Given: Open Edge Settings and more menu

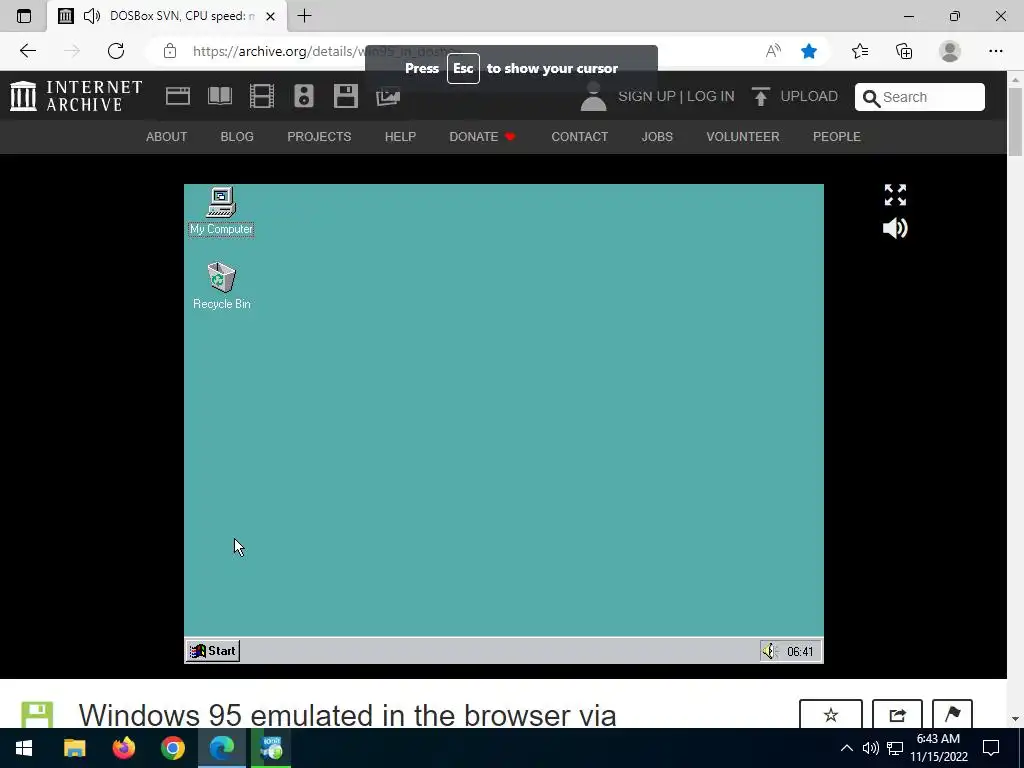Looking at the screenshot, I should point(995,51).
